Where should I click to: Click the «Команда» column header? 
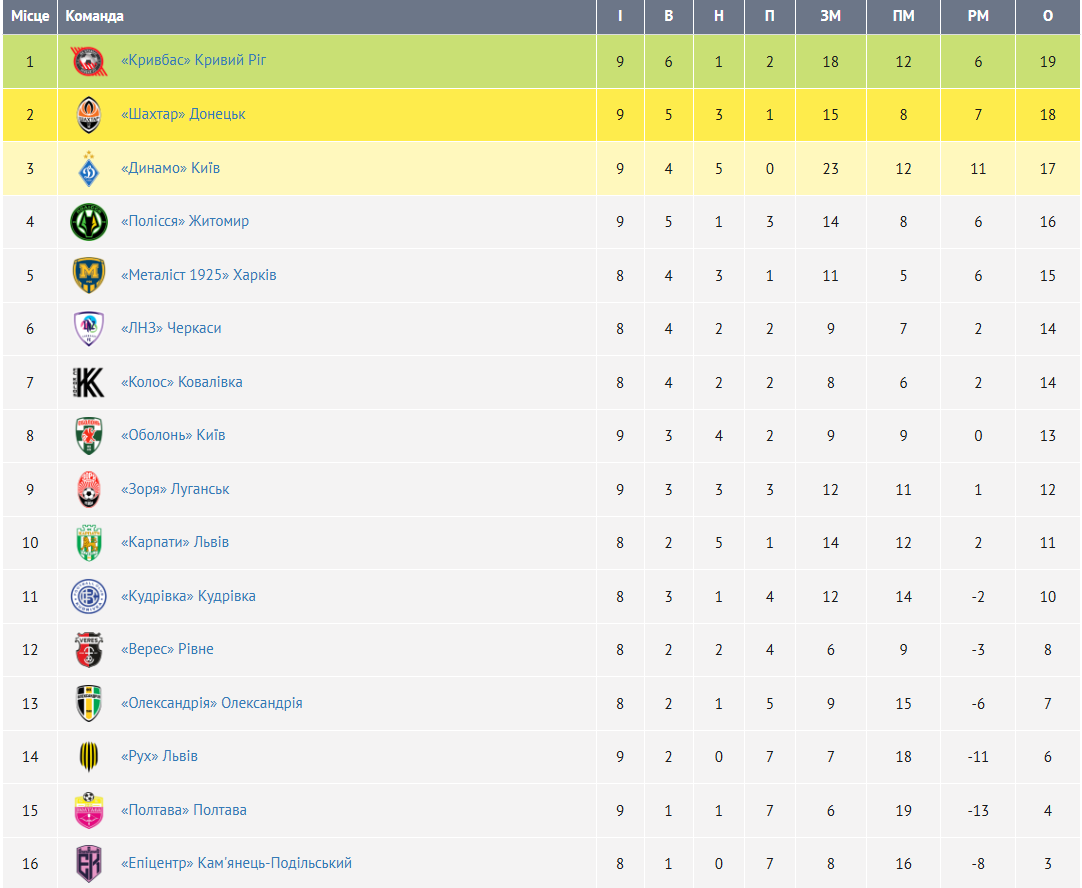(x=95, y=16)
